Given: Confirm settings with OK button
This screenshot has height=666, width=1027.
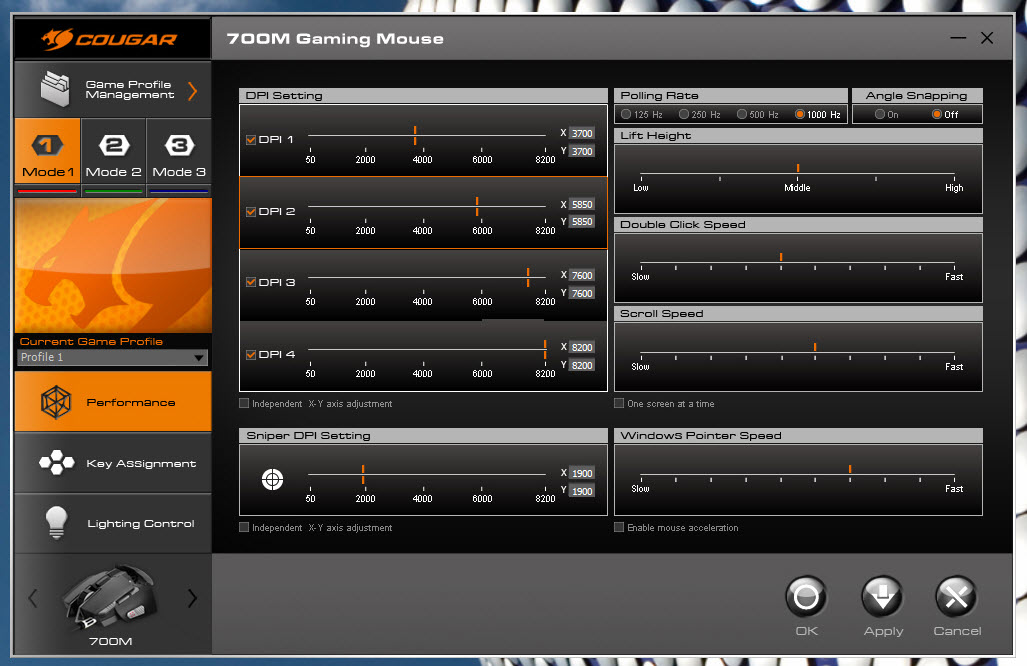Looking at the screenshot, I should pyautogui.click(x=806, y=597).
